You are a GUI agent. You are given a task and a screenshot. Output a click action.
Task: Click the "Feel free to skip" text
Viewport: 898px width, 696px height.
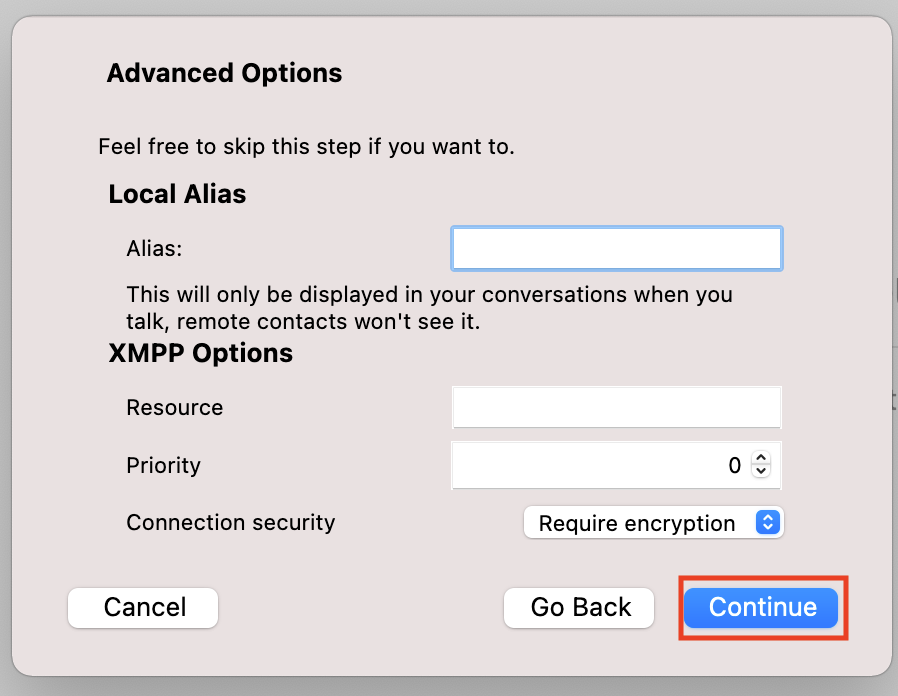point(306,147)
